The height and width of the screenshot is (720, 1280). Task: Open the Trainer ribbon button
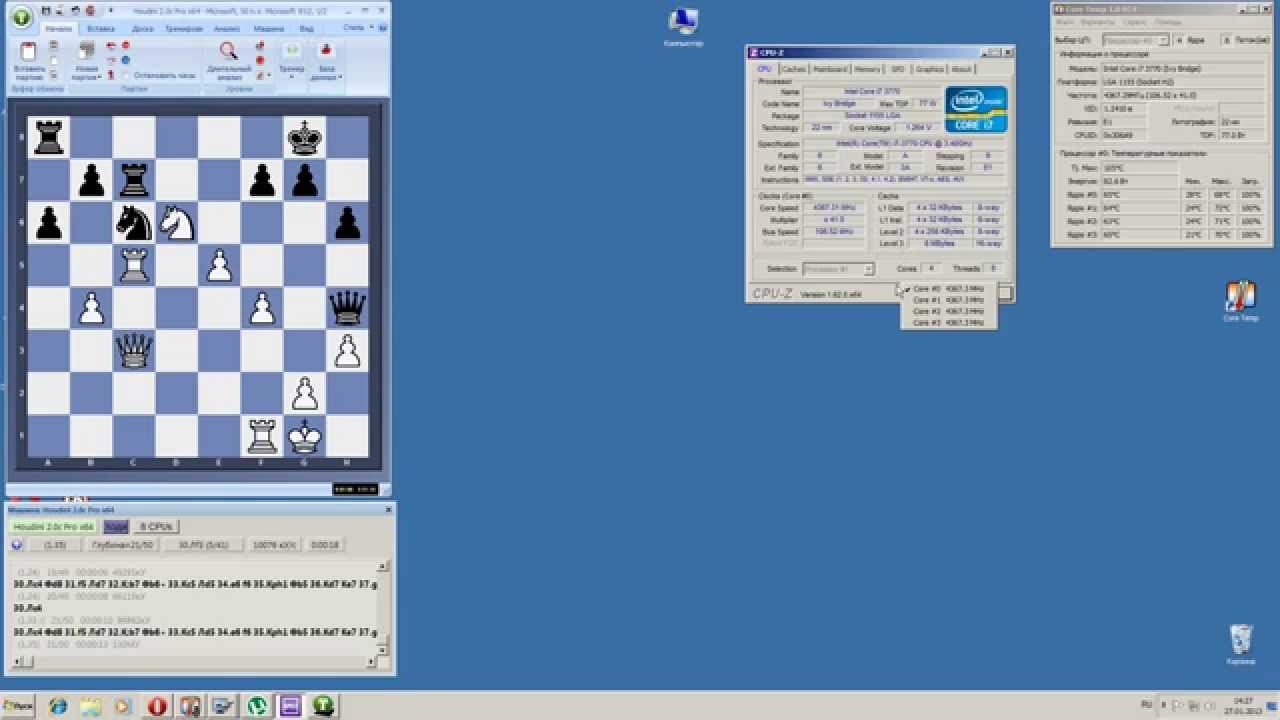pos(292,60)
